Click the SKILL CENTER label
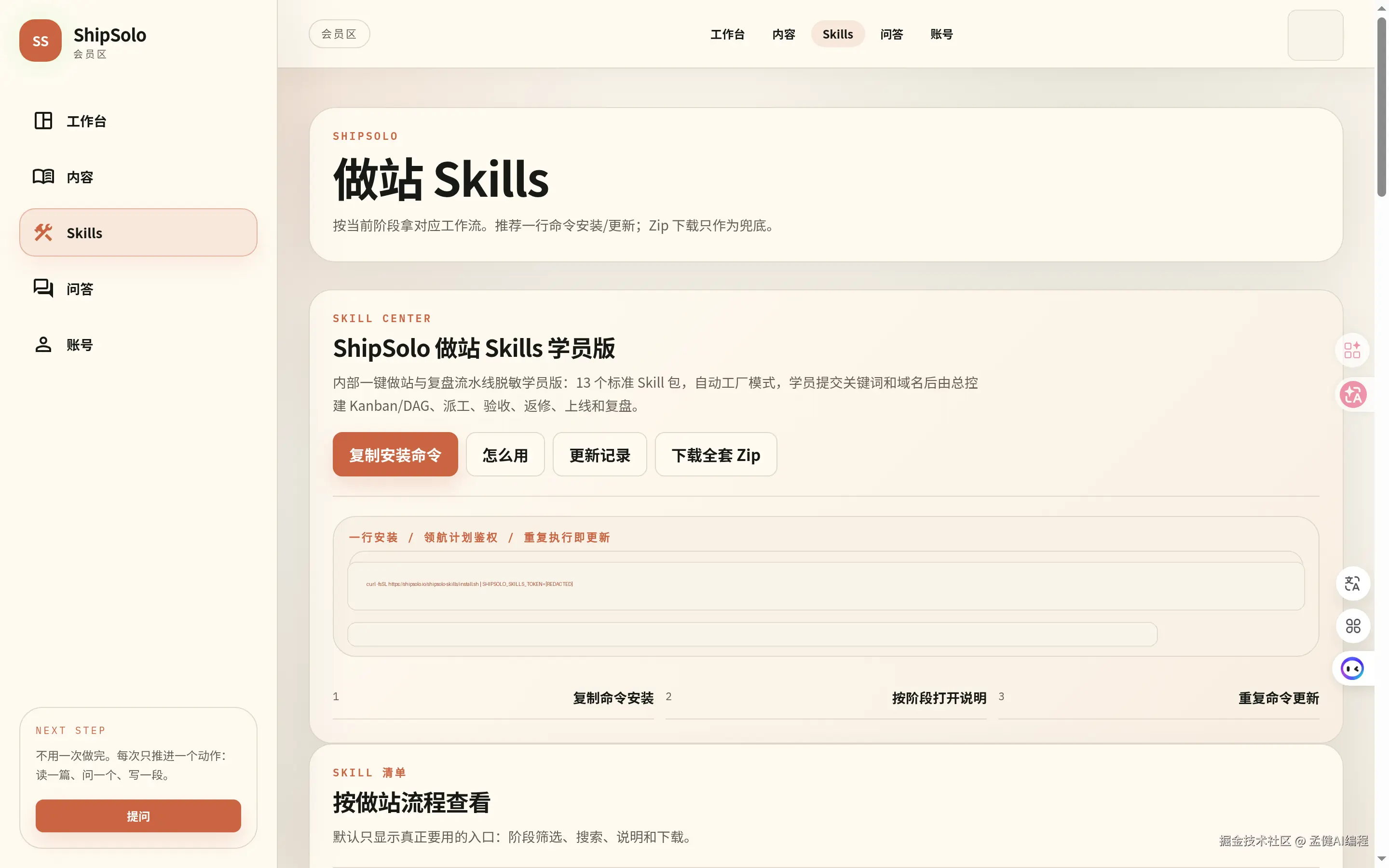Screen dimensions: 1389x868 point(381,318)
